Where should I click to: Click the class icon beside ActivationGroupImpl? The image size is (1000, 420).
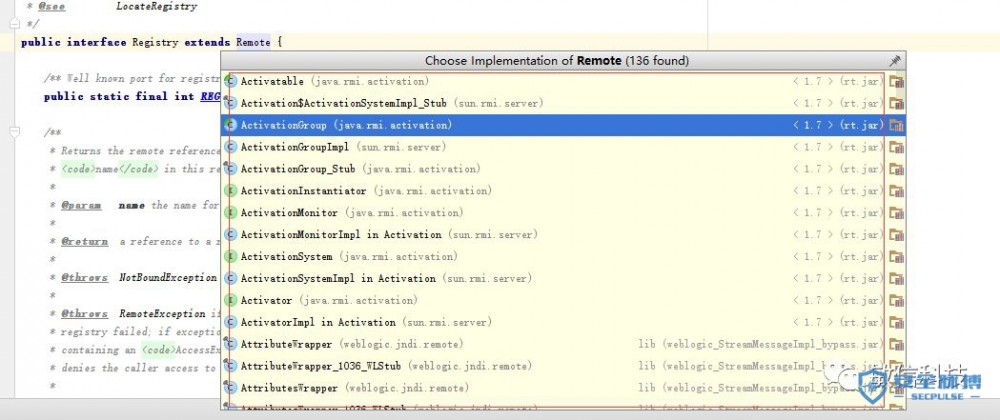click(x=230, y=147)
